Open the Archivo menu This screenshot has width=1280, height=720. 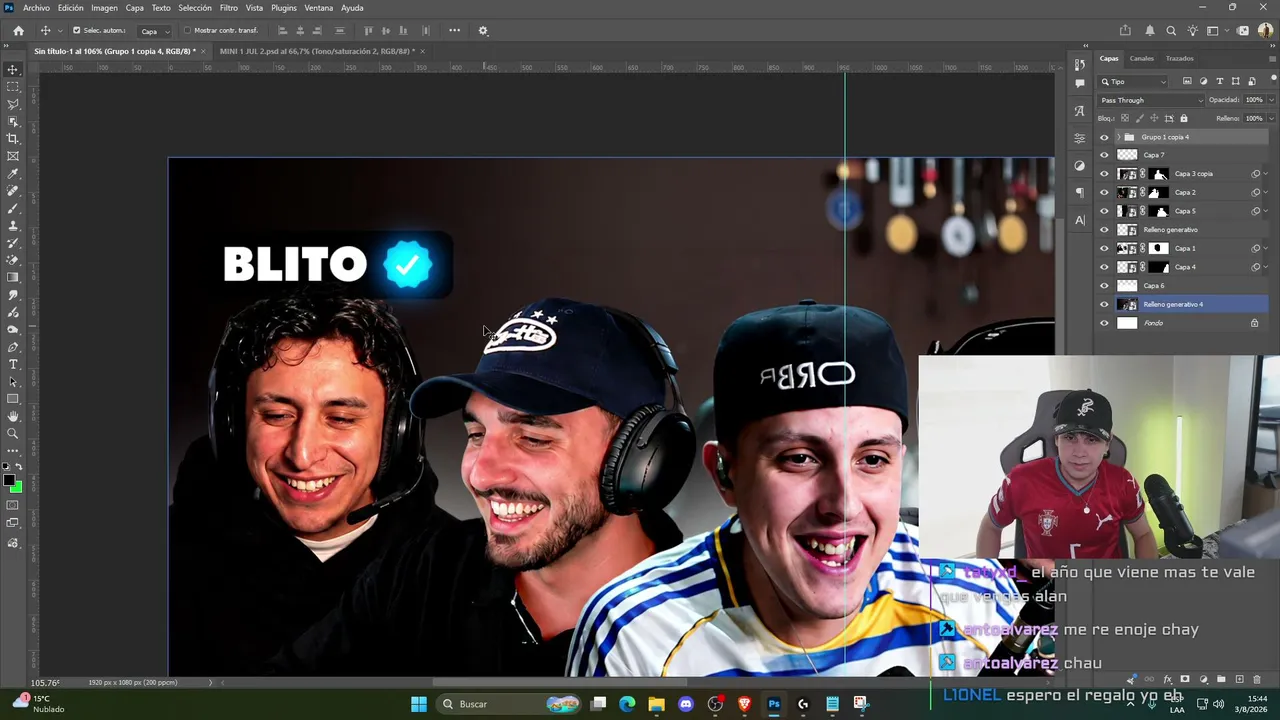(x=36, y=8)
